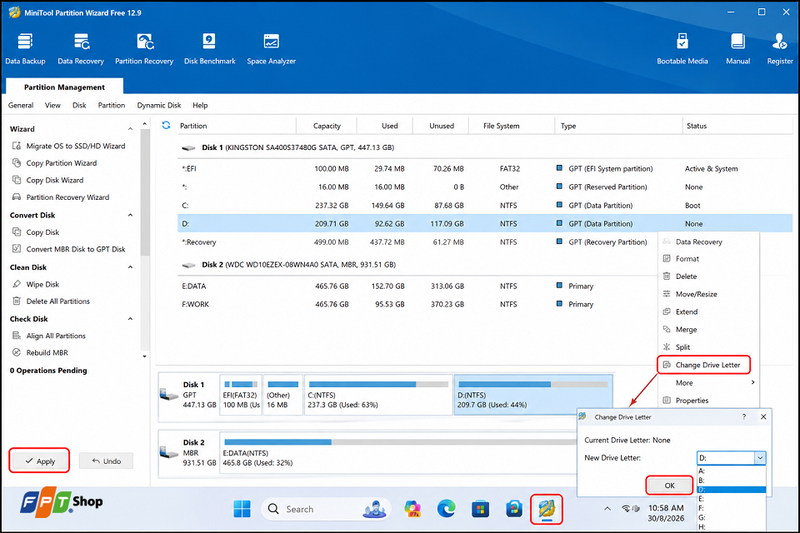Open Copilot from the taskbar
800x533 pixels.
[412, 509]
